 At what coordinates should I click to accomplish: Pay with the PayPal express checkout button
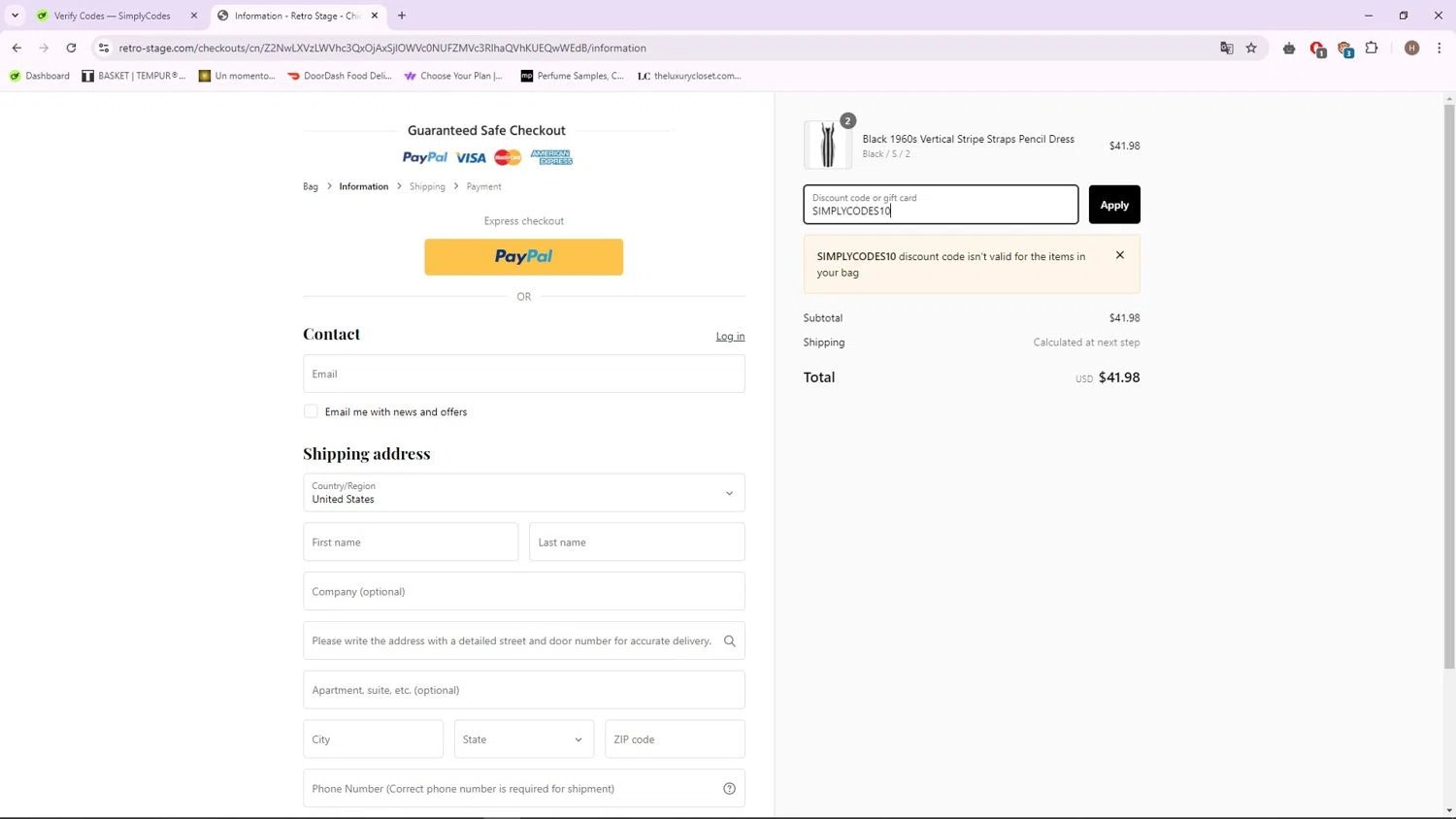523,257
